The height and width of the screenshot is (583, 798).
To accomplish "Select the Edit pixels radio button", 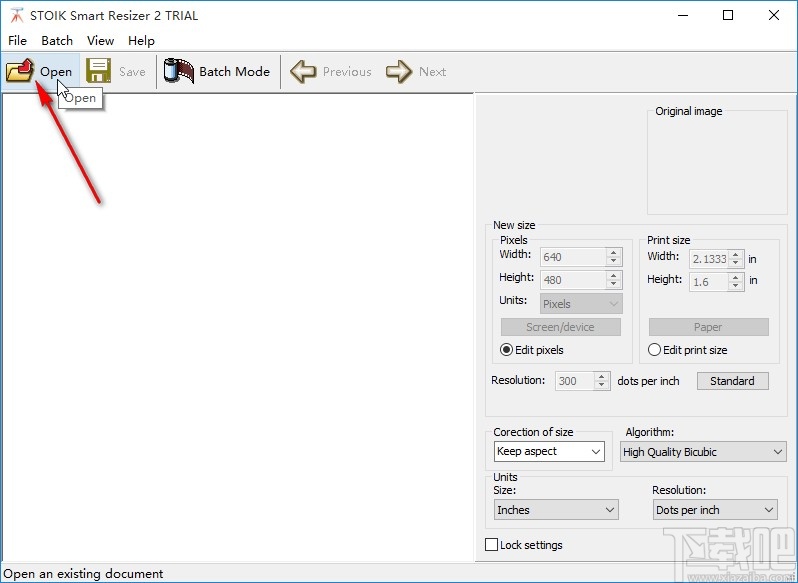I will [x=507, y=350].
